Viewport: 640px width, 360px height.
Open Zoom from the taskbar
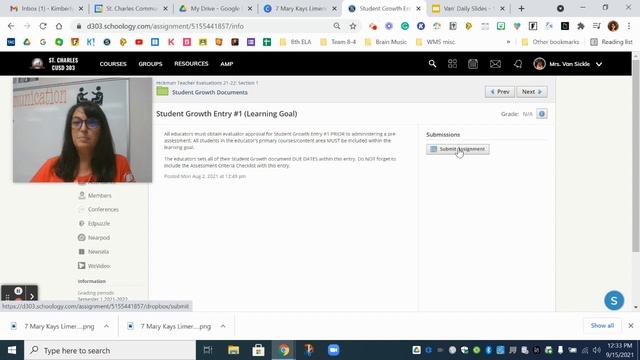tap(333, 350)
